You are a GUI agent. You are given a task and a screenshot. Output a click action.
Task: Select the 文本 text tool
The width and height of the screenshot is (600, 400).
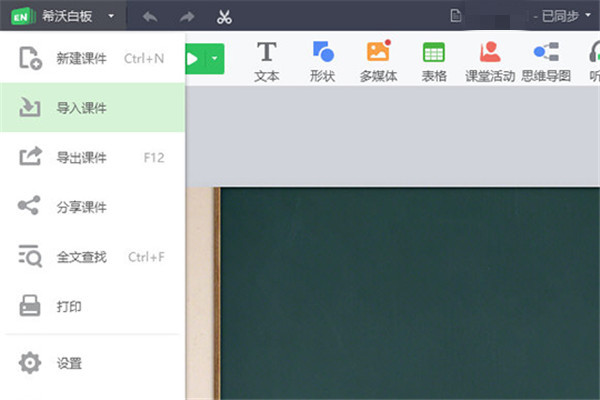coord(266,60)
